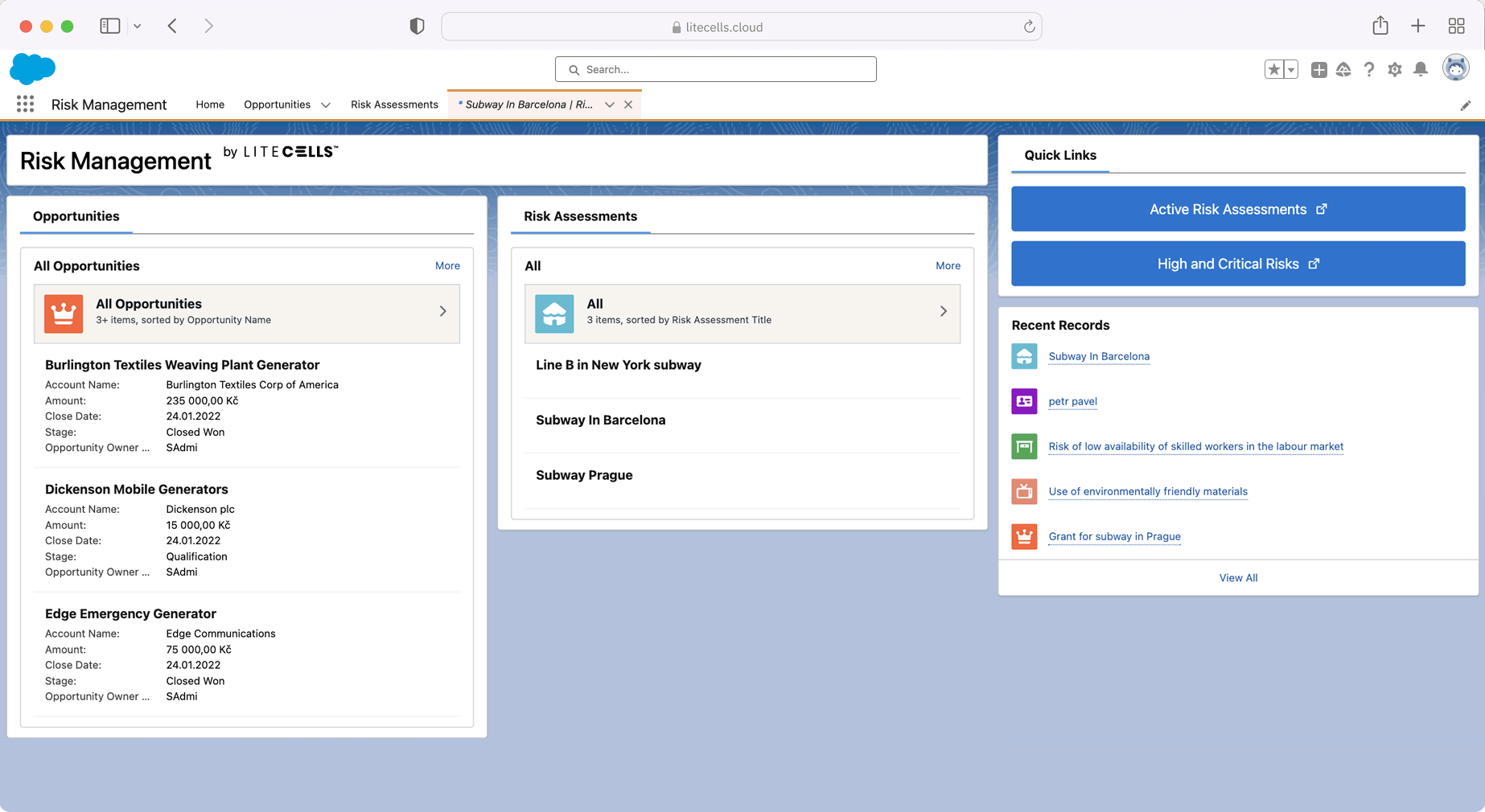Select the Quick Links tab
Screen dimensions: 1485x812
[1059, 155]
